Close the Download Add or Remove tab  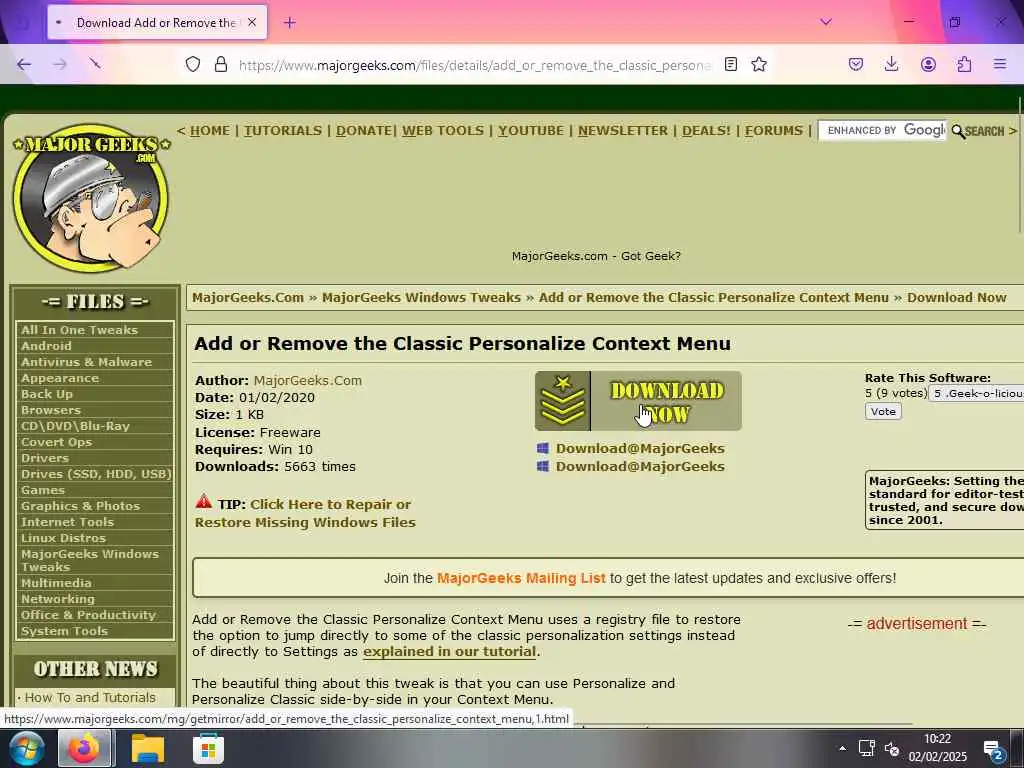point(252,22)
